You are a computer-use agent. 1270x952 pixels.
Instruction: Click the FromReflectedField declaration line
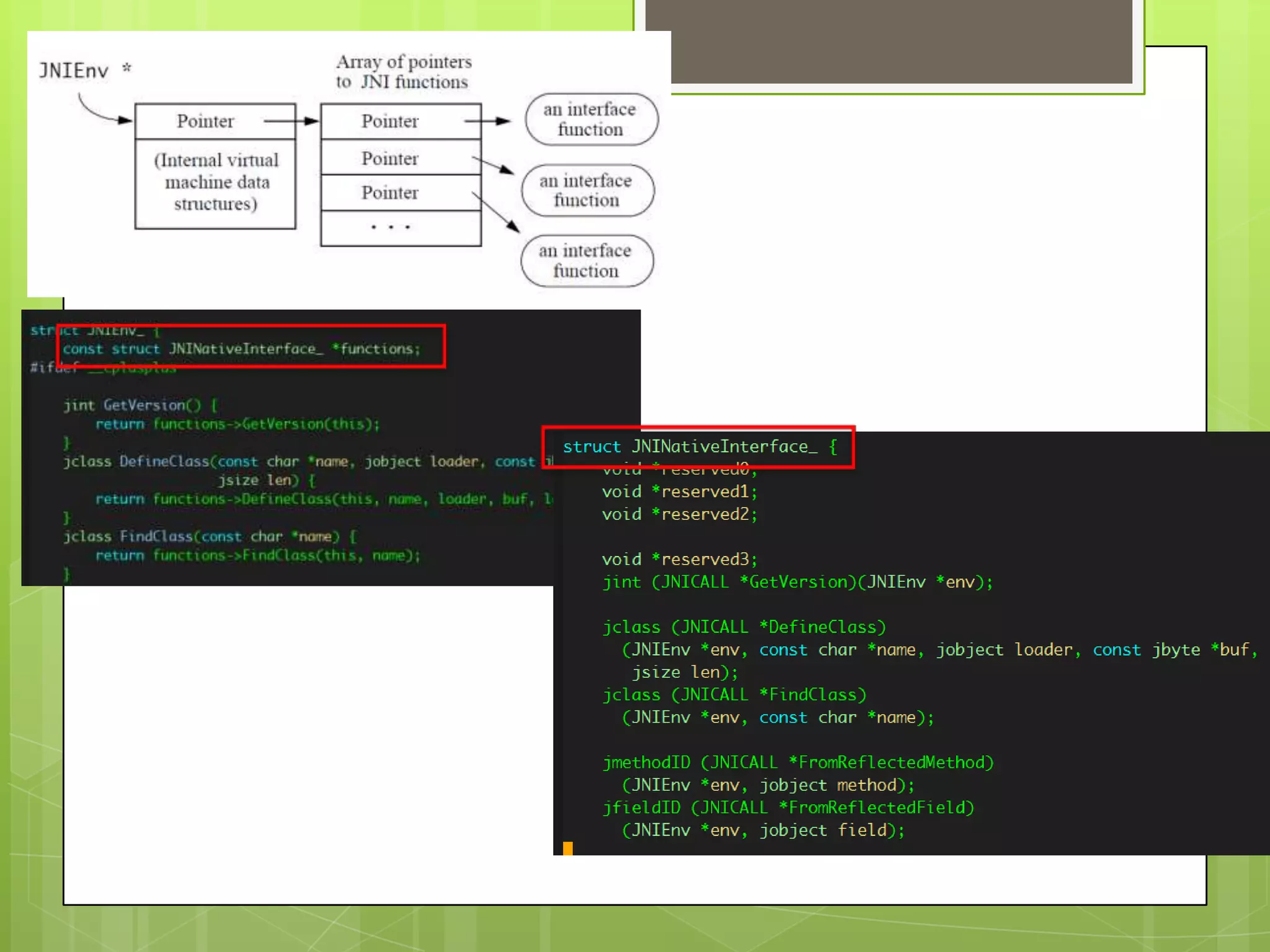(788, 808)
